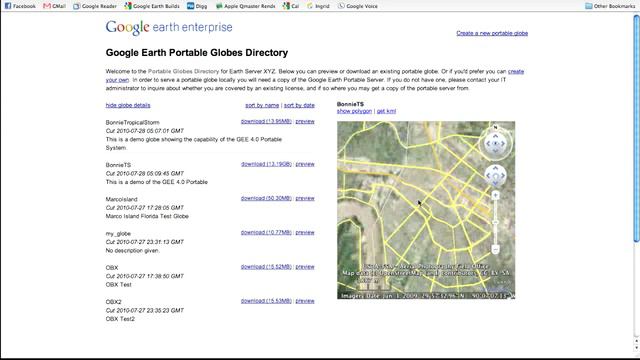Click show polygon for BonnieTS
This screenshot has width=640, height=360.
tap(354, 111)
